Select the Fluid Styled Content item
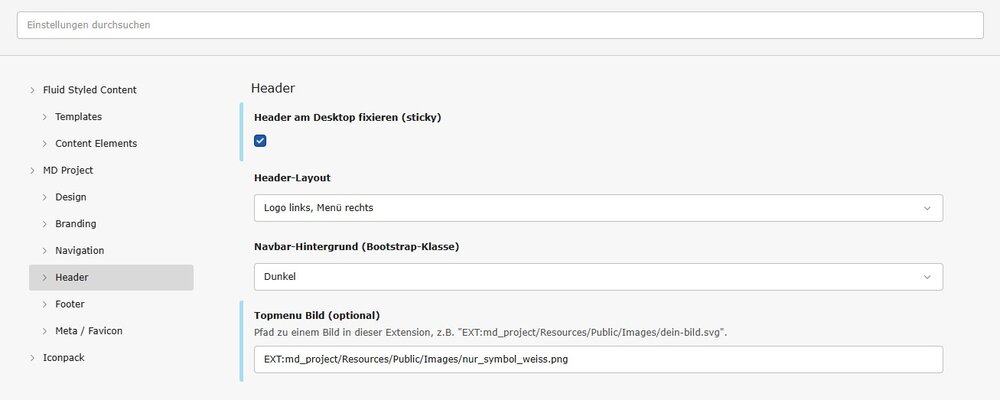The height and width of the screenshot is (400, 1000). pos(90,90)
